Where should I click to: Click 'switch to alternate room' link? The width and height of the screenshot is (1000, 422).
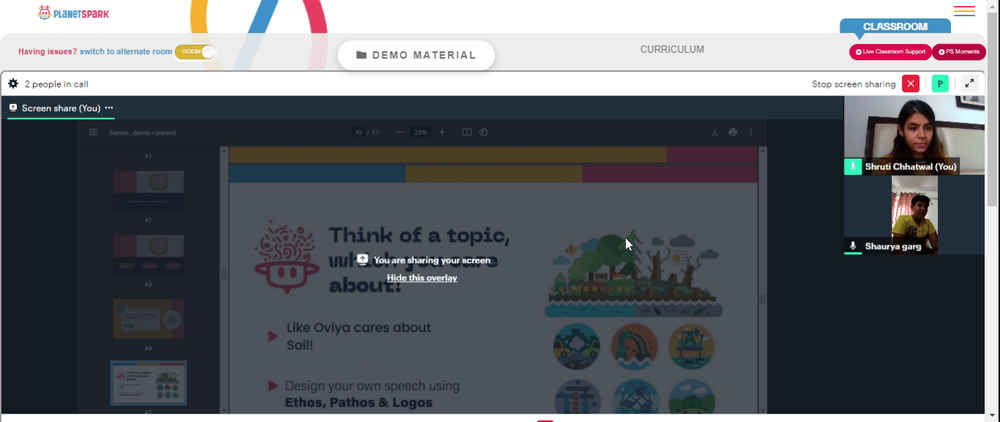tap(126, 52)
